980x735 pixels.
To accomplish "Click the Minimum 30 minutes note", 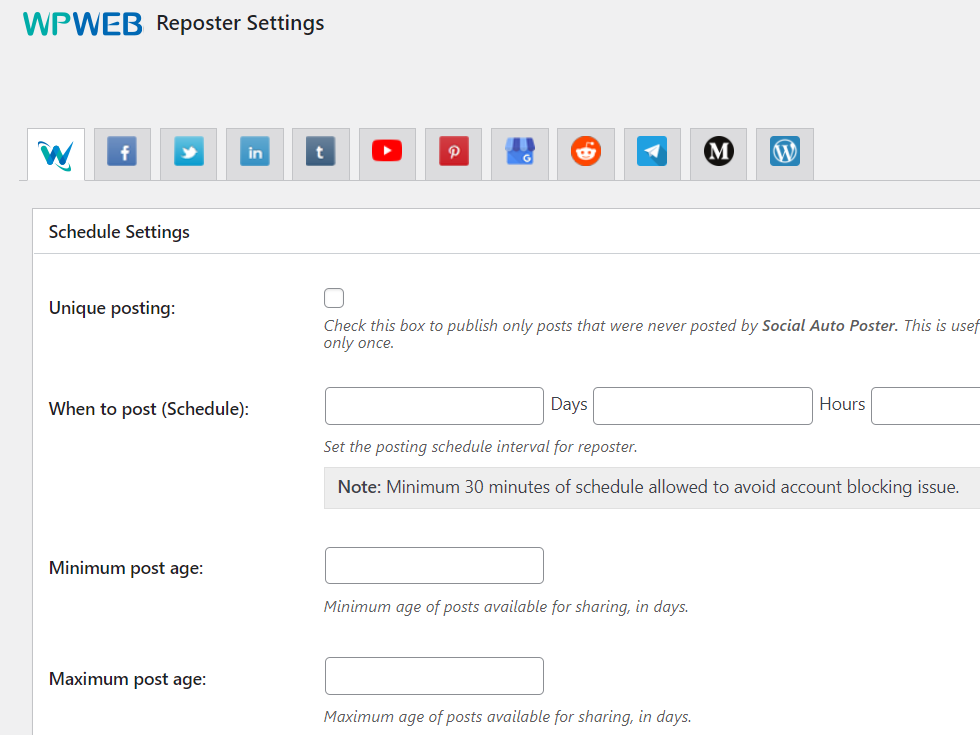I will [652, 488].
